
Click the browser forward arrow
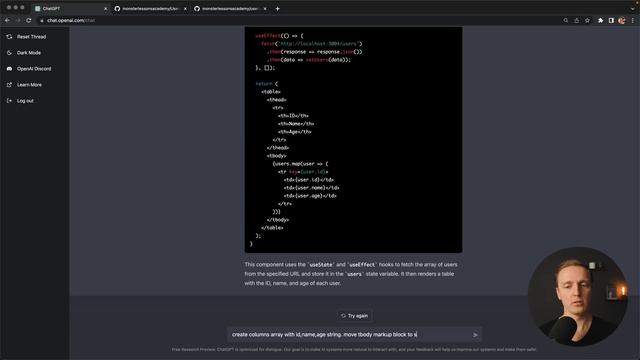18,20
